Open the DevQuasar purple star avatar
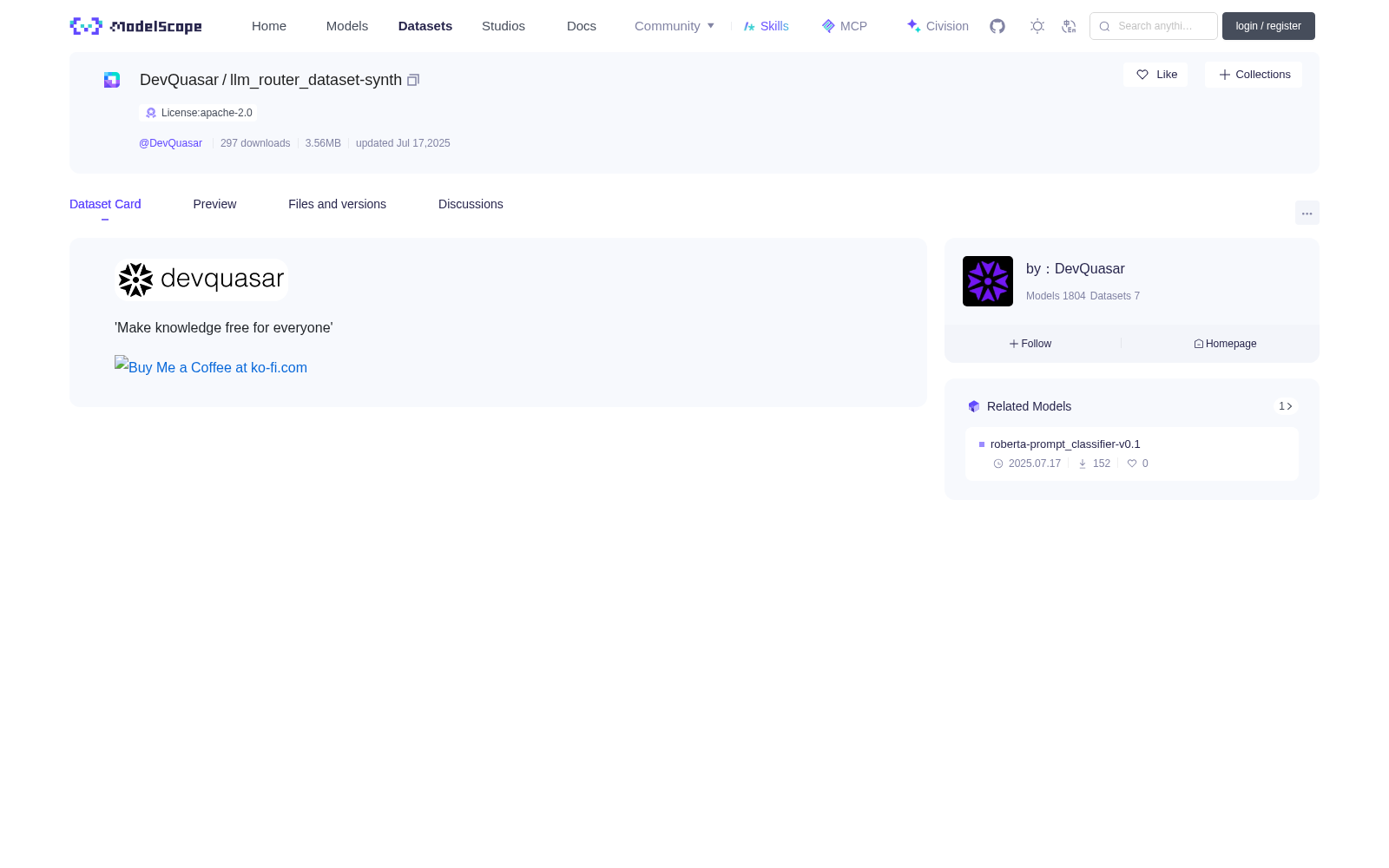Image resolution: width=1389 pixels, height=868 pixels. [988, 281]
